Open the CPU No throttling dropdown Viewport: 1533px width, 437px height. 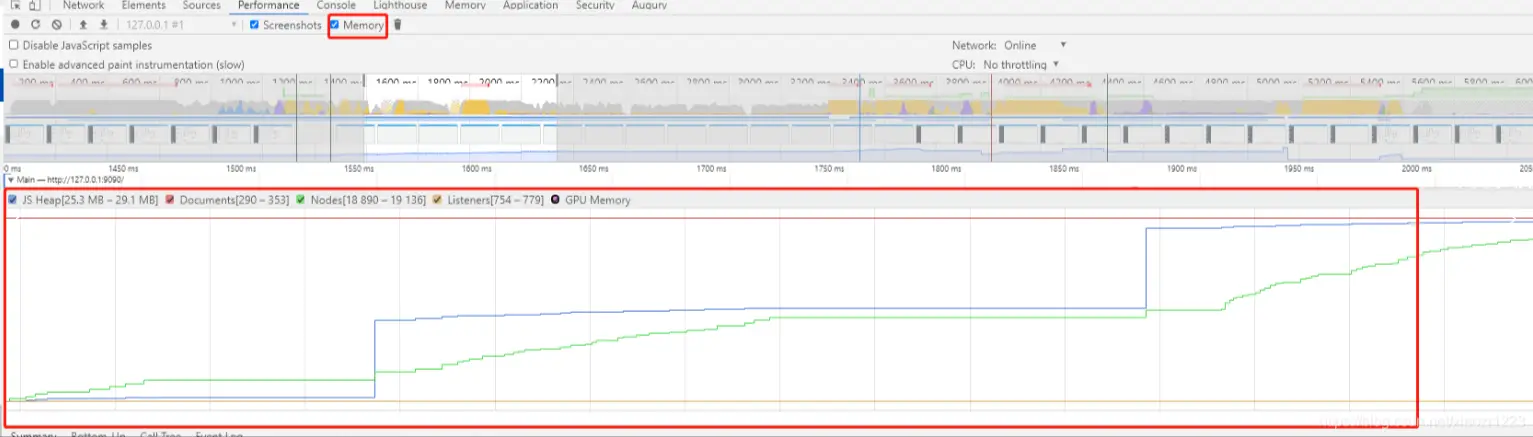click(x=1021, y=64)
